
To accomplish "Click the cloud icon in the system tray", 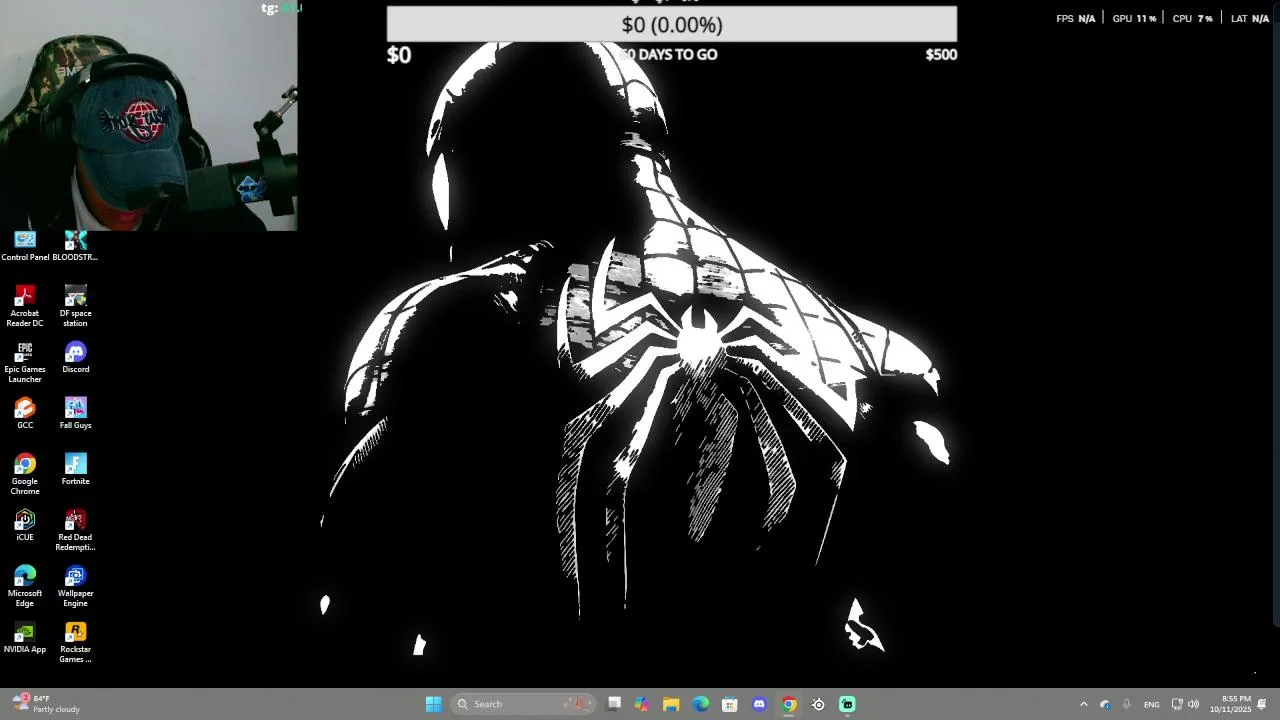I will (x=1105, y=704).
